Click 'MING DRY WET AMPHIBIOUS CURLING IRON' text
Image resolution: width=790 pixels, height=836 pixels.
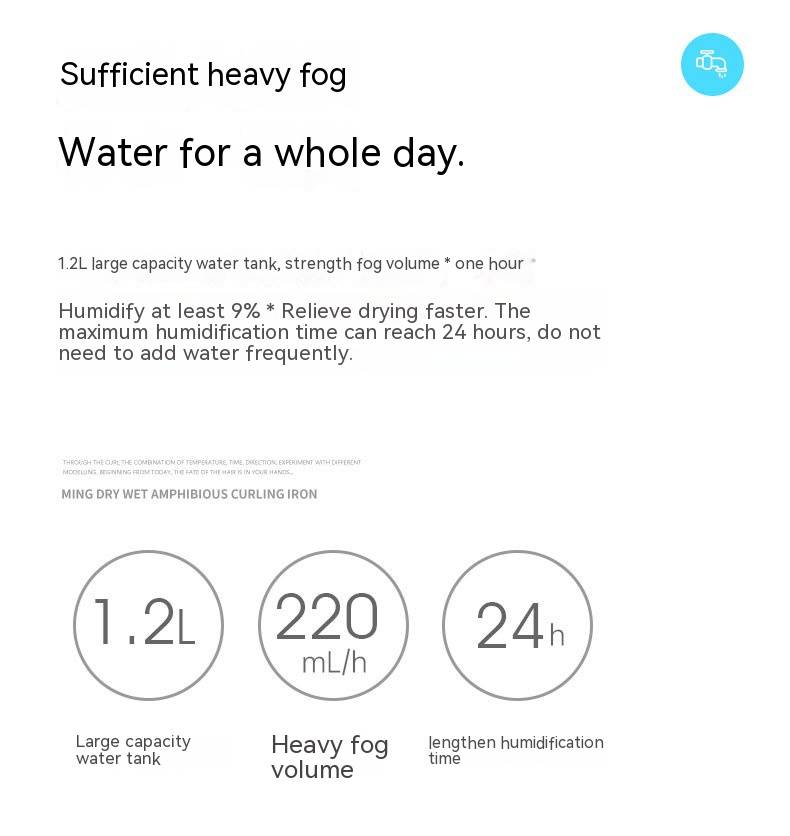[189, 494]
